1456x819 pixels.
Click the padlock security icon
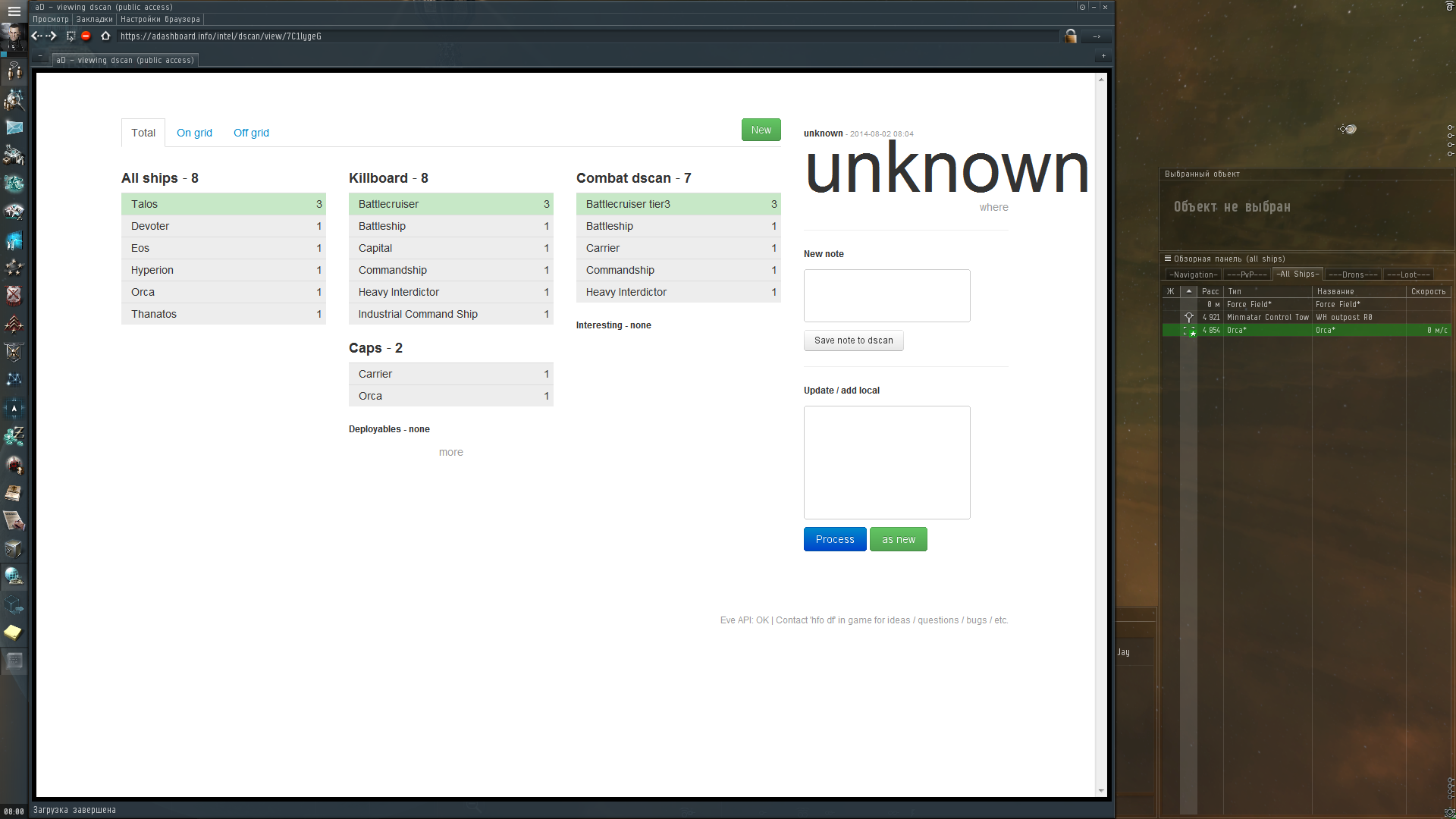[1071, 36]
